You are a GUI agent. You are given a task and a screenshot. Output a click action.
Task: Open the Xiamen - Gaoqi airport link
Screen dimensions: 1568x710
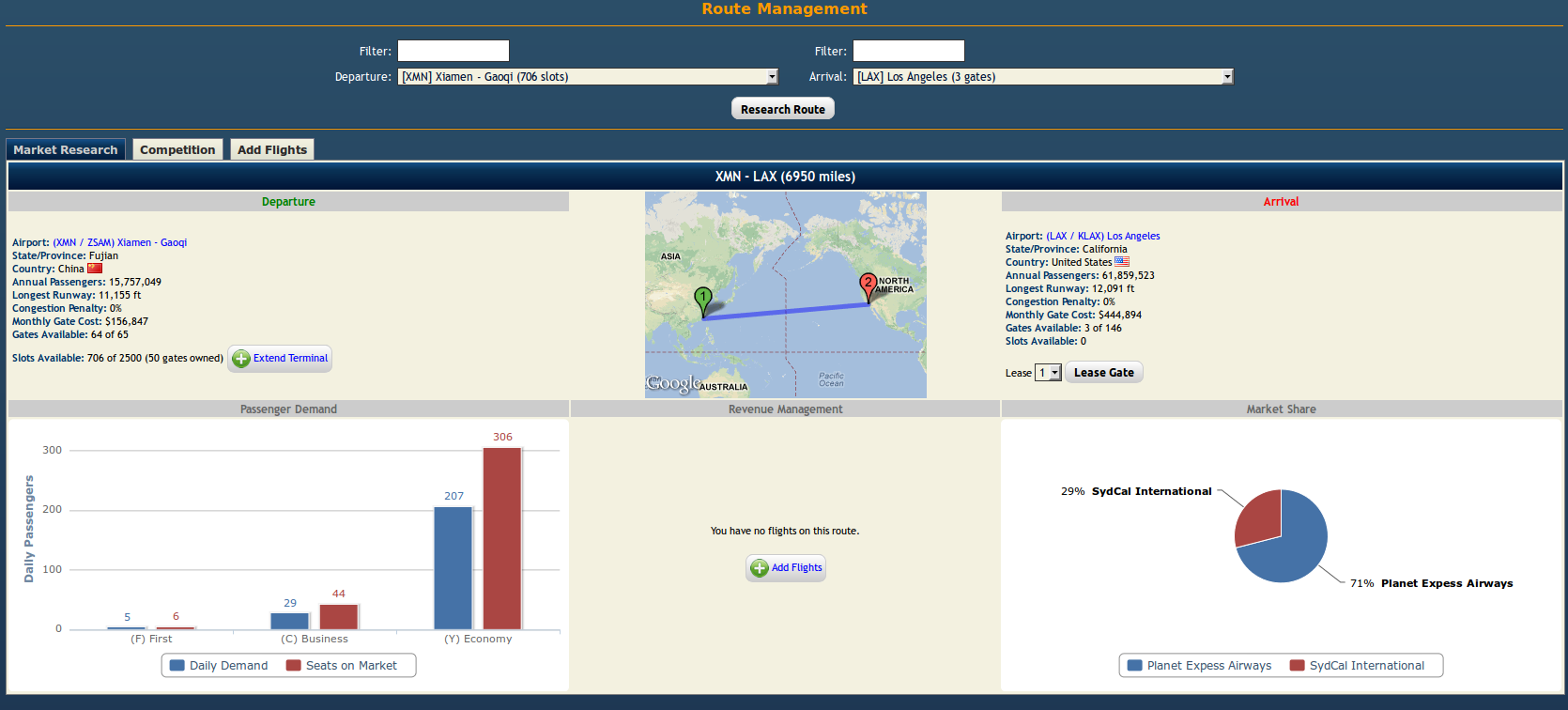[x=120, y=242]
